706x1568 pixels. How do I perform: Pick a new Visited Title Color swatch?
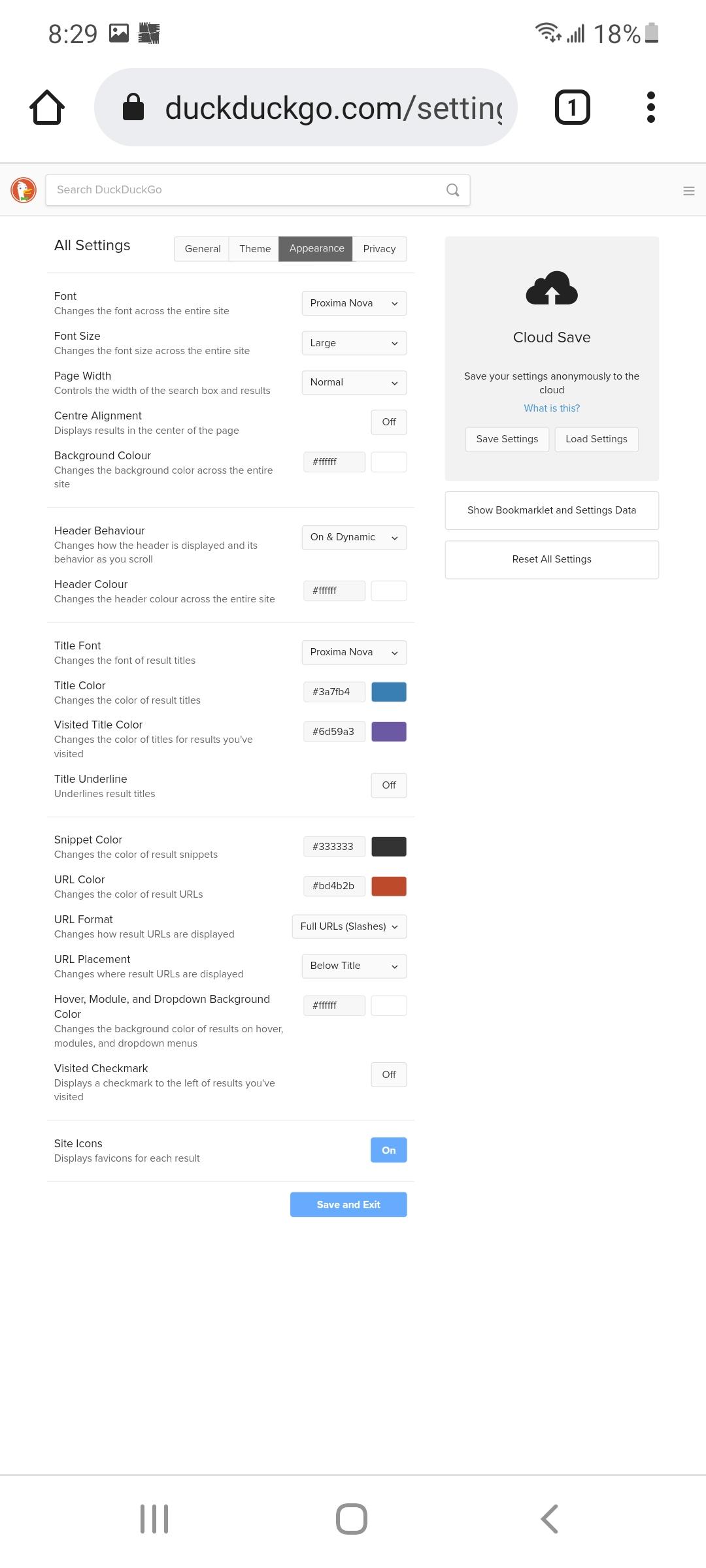point(389,731)
